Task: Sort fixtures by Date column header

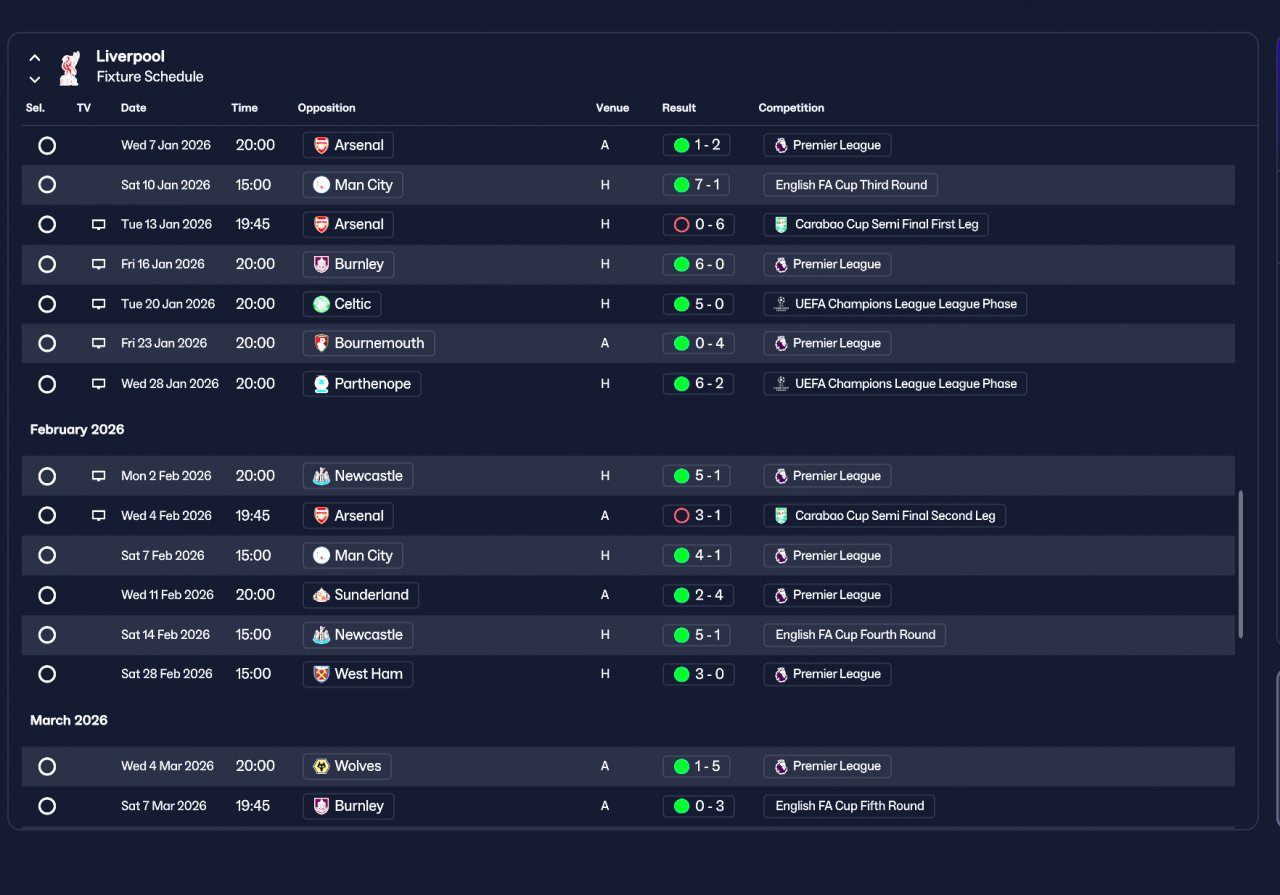Action: [x=134, y=108]
